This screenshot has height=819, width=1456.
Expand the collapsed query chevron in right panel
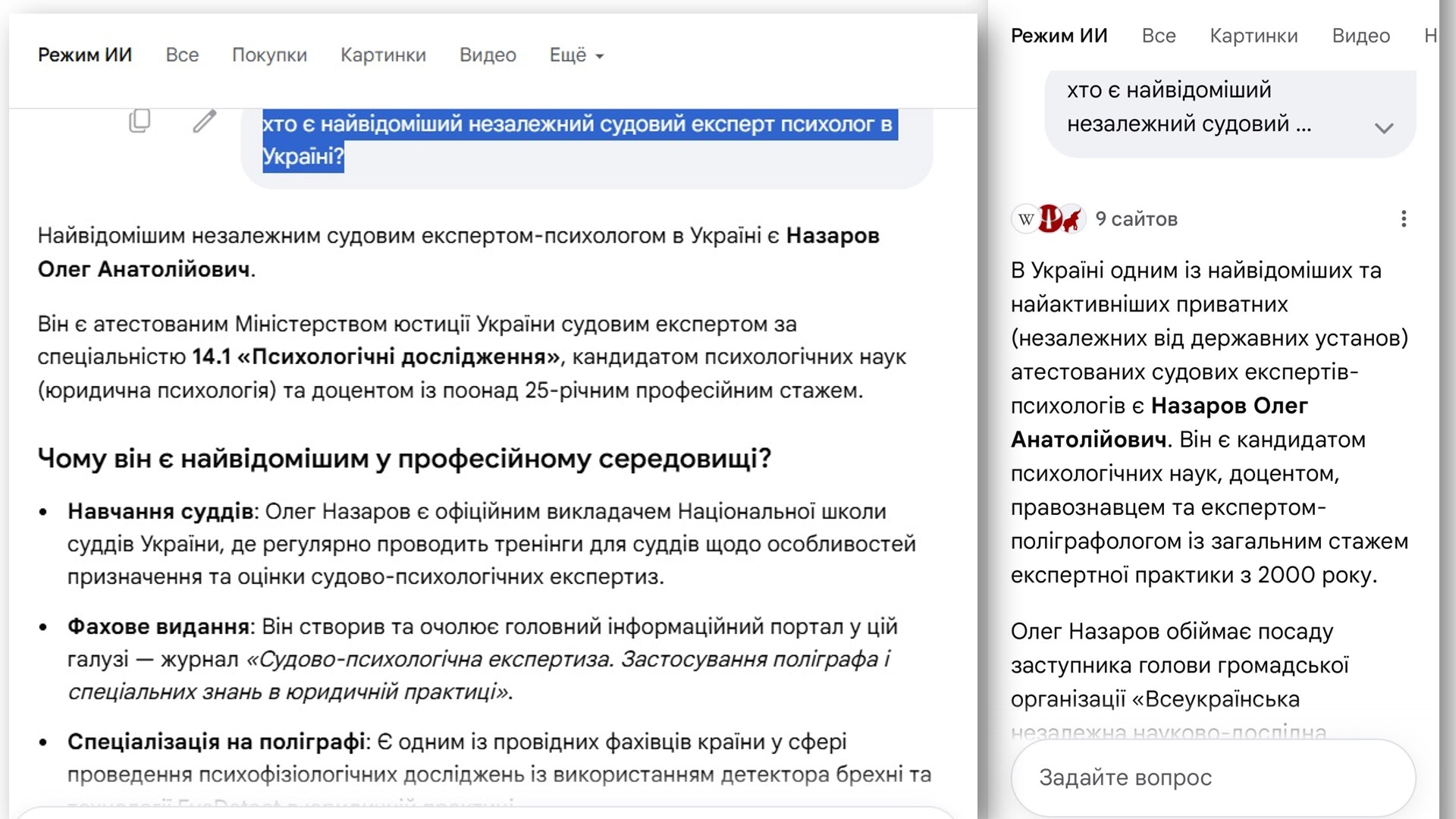pyautogui.click(x=1384, y=128)
